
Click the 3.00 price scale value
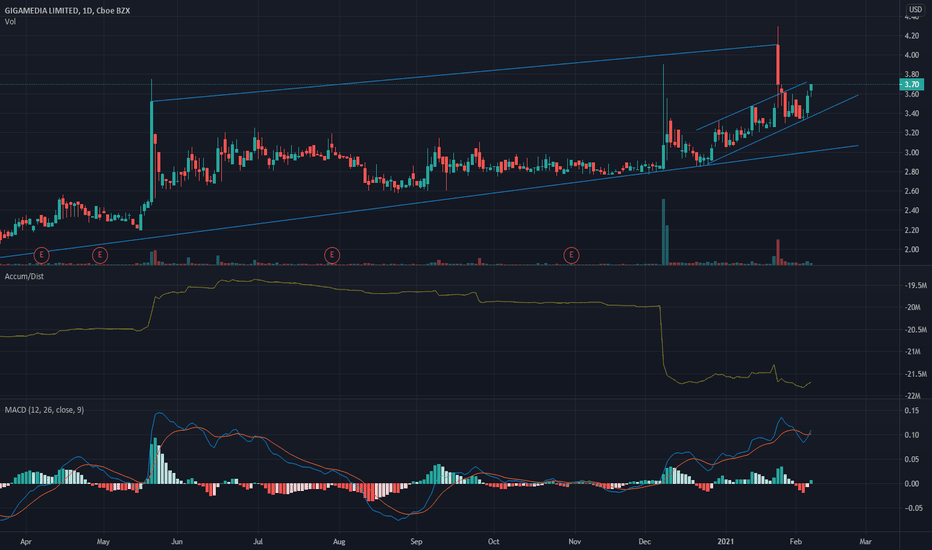point(912,153)
